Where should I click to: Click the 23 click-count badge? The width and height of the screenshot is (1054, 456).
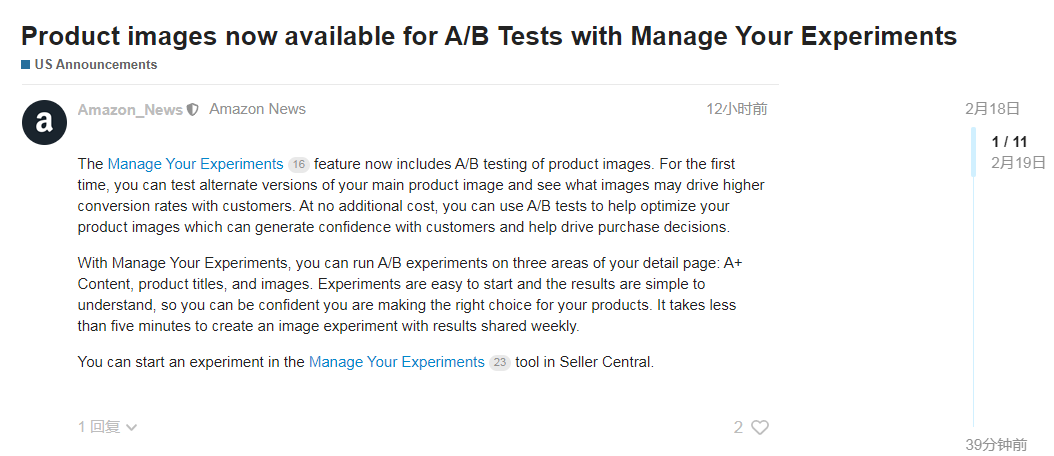[x=500, y=362]
